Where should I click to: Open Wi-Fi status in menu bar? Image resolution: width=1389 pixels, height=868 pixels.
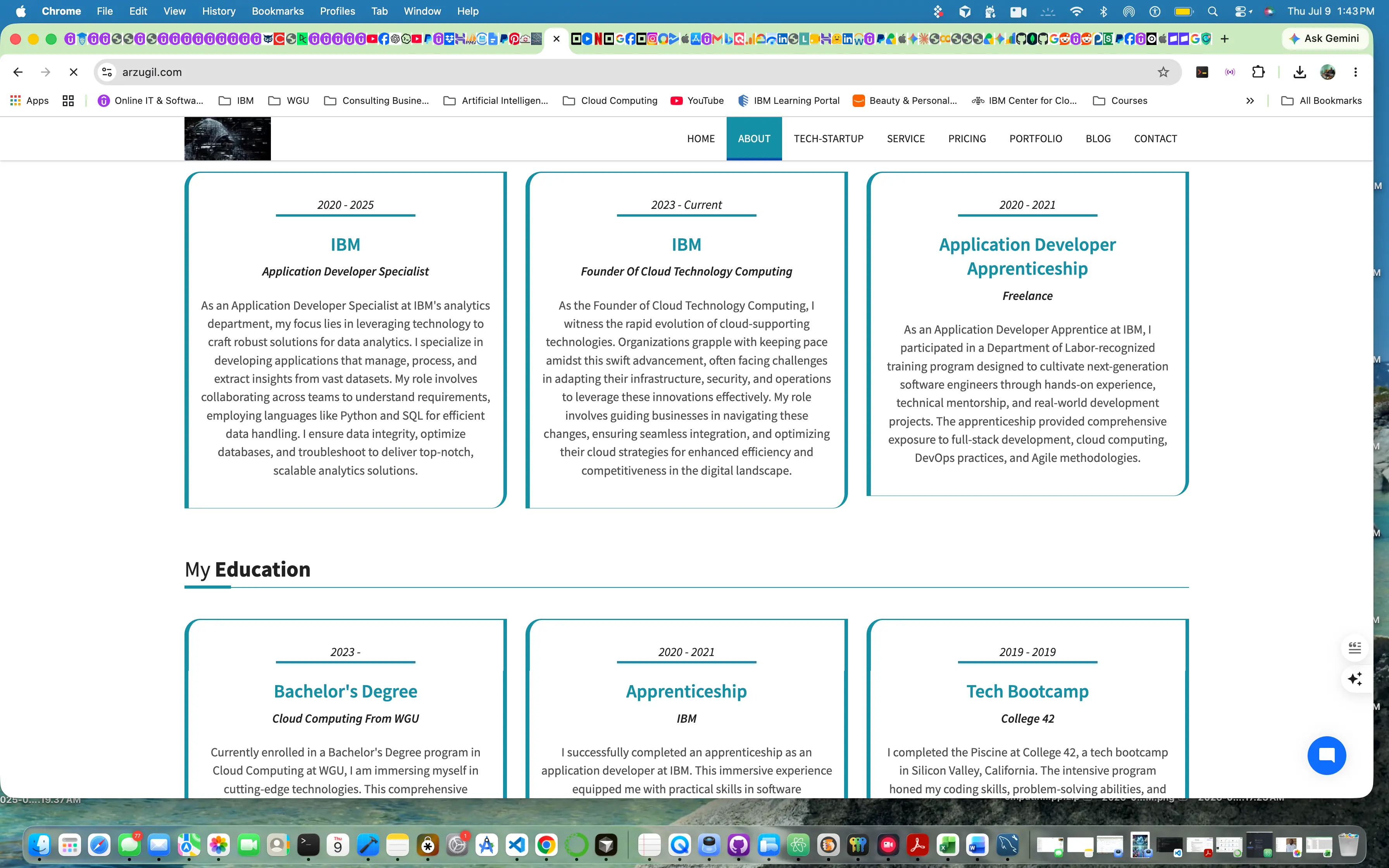coord(1076,11)
